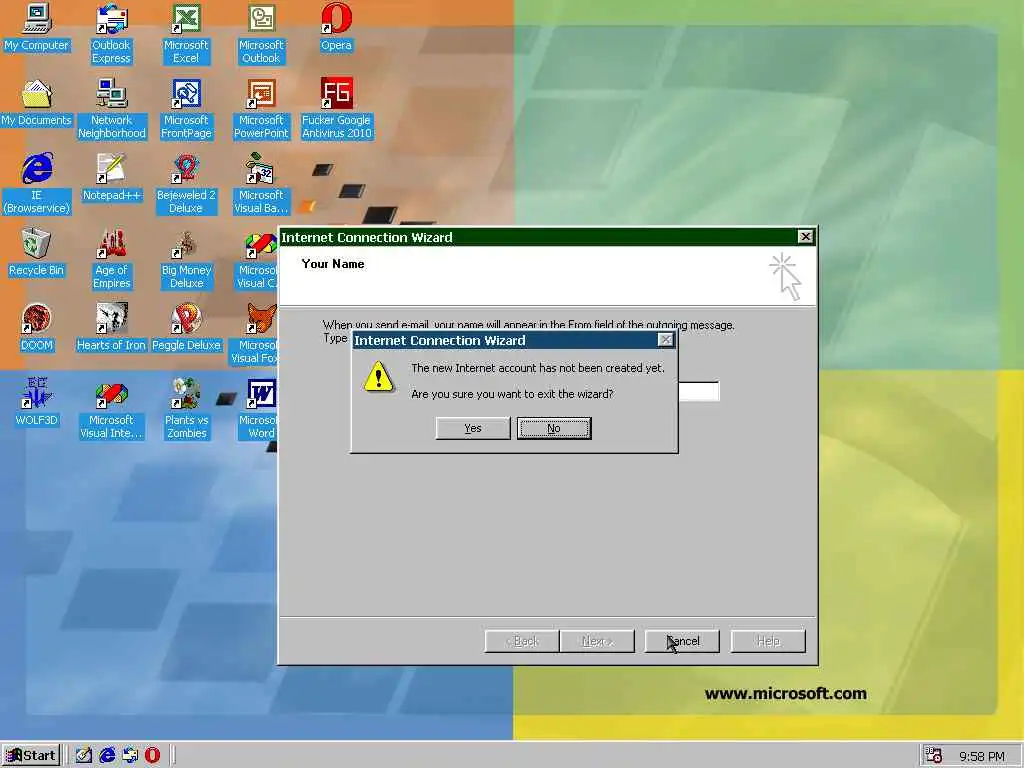Select Hearts of Iron icon
The image size is (1024, 768).
[111, 328]
